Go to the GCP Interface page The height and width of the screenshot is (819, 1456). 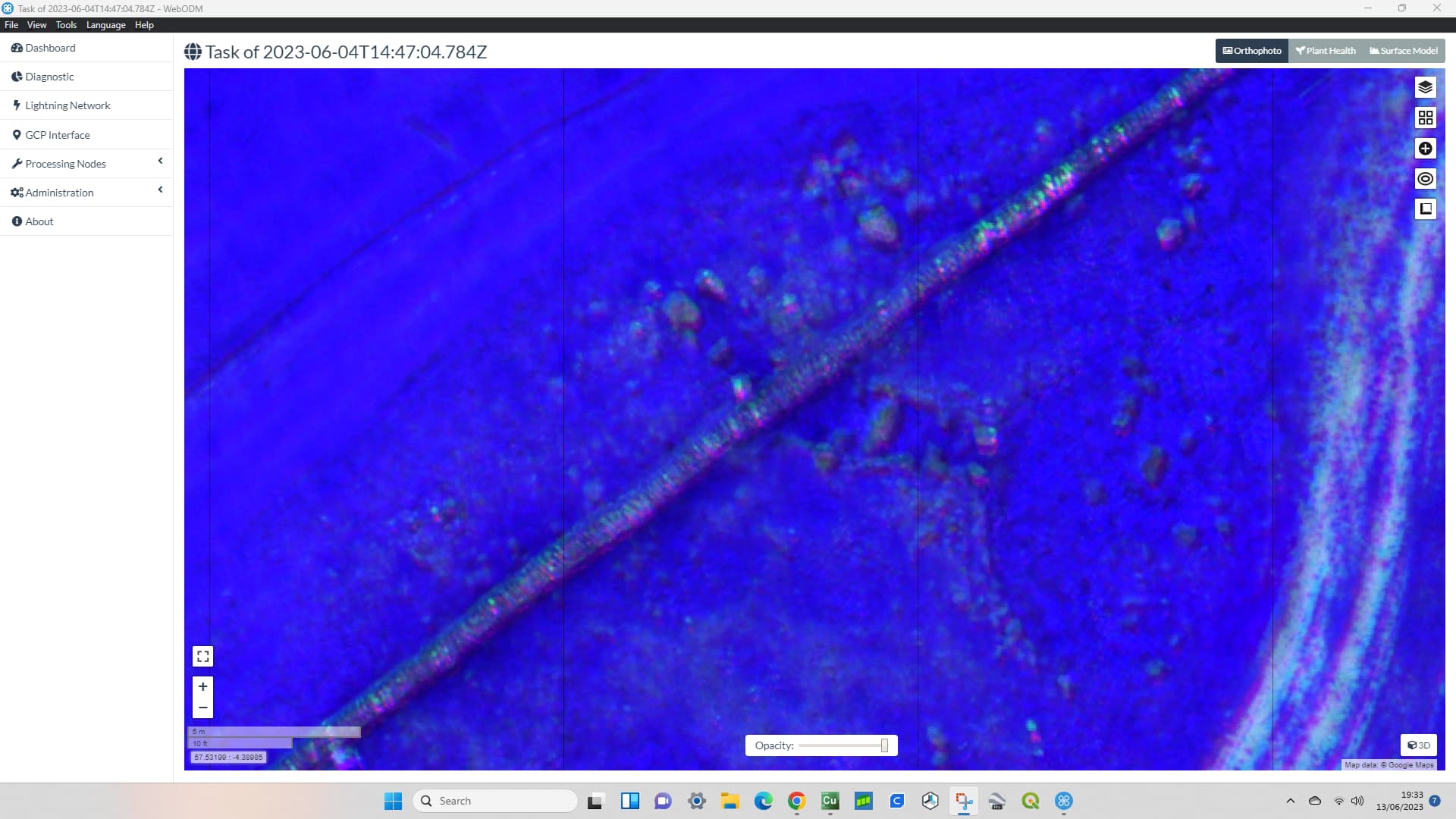57,135
